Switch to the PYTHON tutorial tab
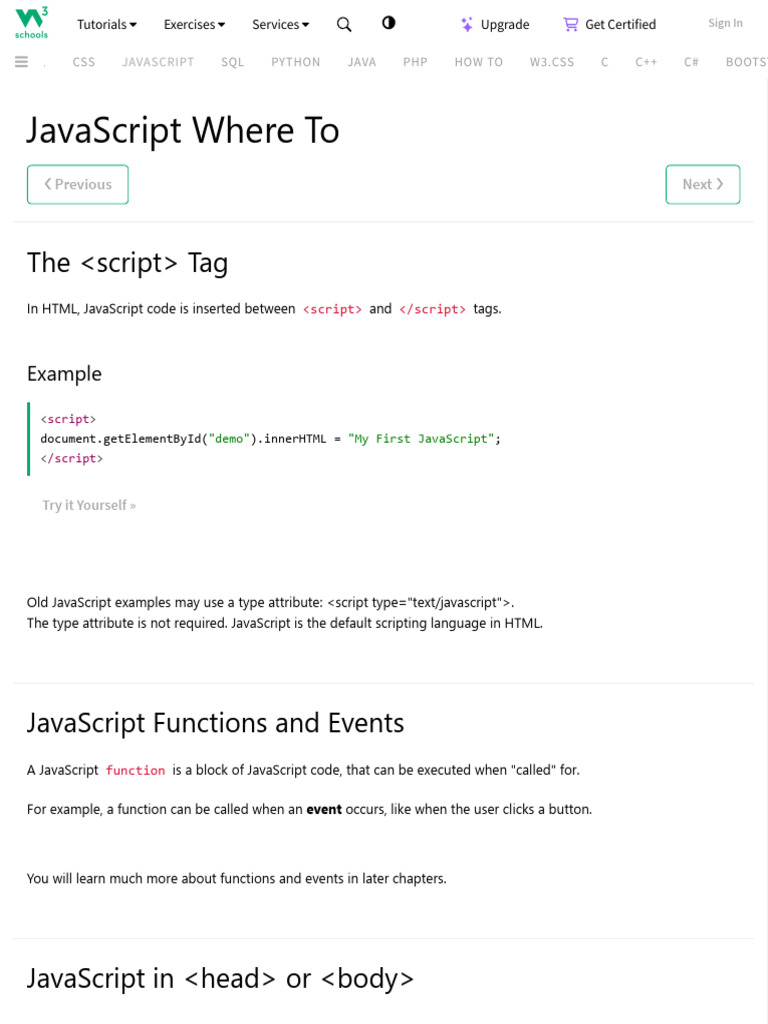The height and width of the screenshot is (1024, 768). pos(296,62)
